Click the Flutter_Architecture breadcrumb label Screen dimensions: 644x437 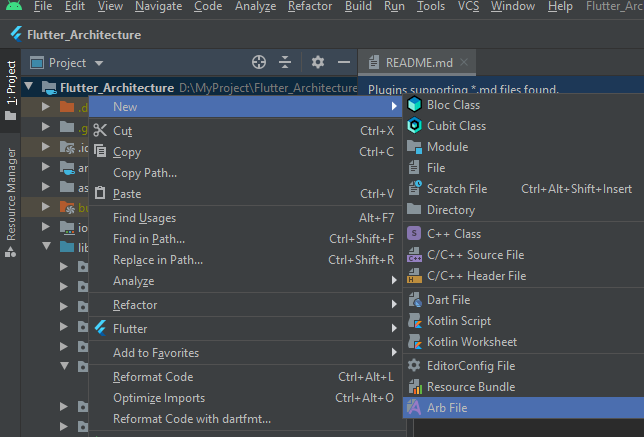coord(84,35)
